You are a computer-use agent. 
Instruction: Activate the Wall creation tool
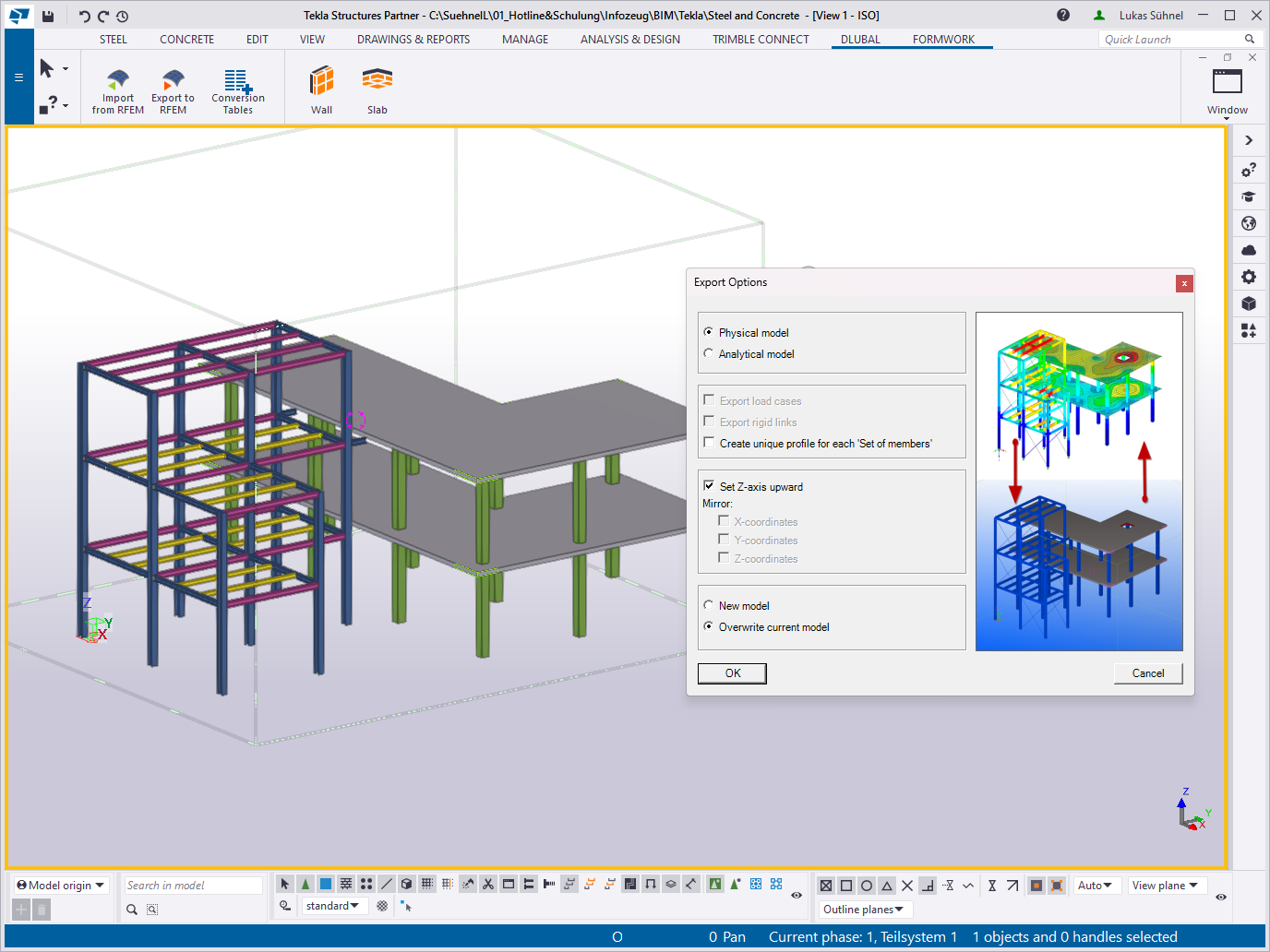click(x=321, y=88)
